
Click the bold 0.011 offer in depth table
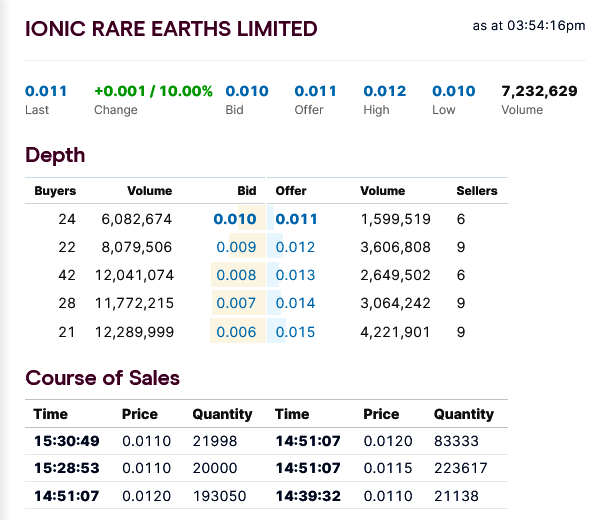297,219
